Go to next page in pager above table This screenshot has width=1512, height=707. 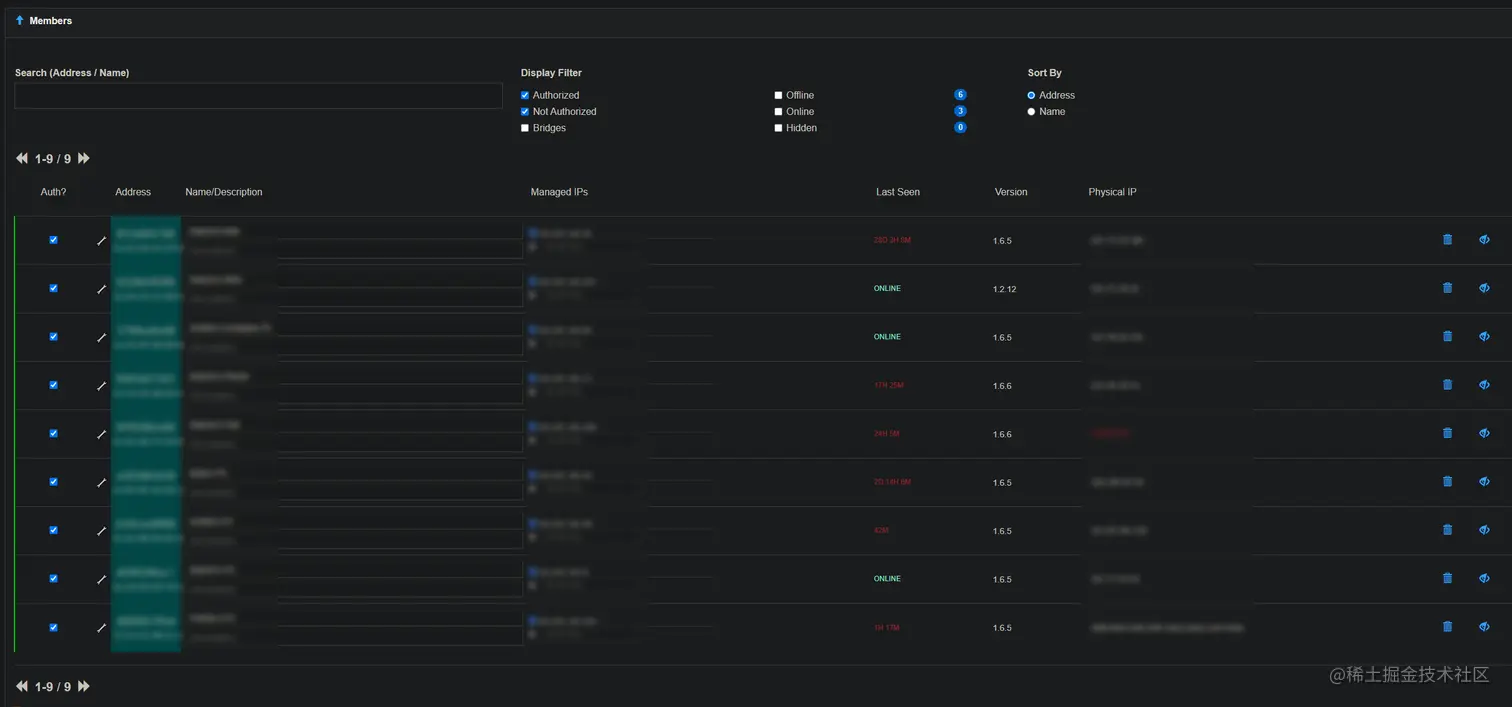click(84, 158)
